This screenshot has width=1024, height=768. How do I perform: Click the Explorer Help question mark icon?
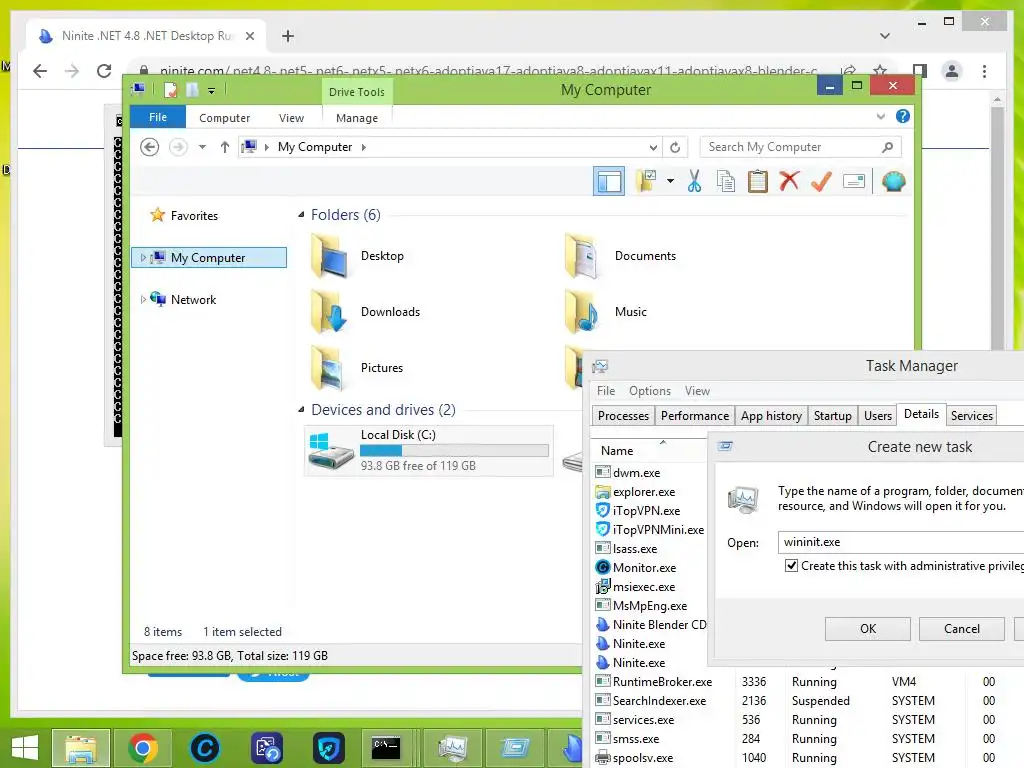tap(903, 116)
